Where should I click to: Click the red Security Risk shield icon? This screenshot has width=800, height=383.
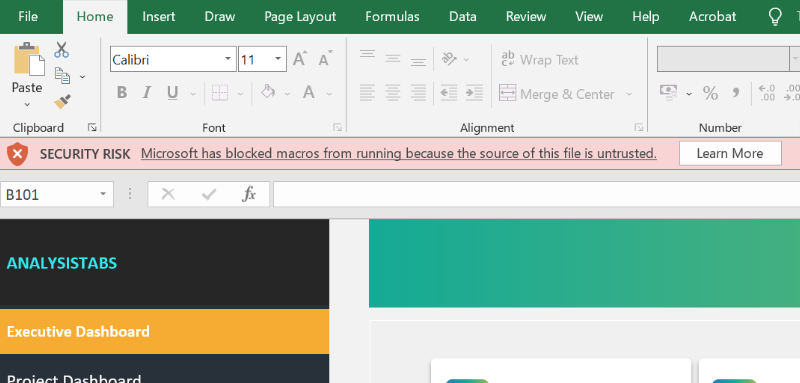(18, 154)
